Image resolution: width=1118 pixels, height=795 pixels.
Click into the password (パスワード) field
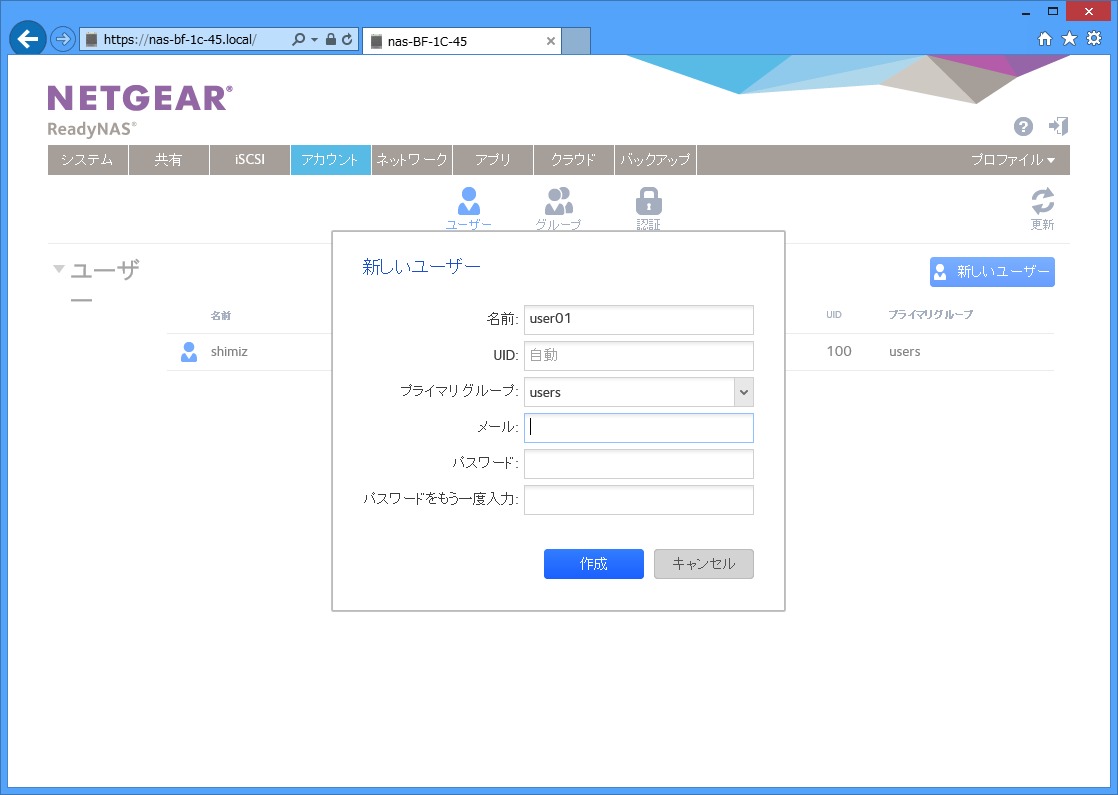coord(638,464)
